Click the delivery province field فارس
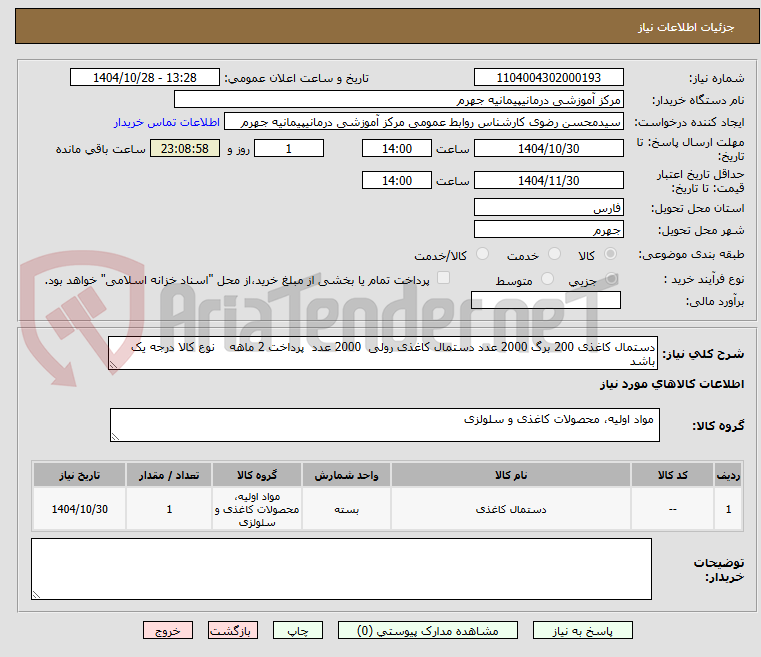Screen dimensions: 761x657 click(x=548, y=208)
